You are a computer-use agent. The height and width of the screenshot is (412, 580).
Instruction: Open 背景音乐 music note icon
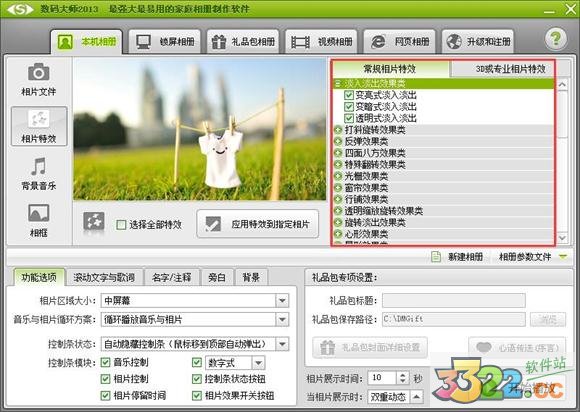[38, 166]
